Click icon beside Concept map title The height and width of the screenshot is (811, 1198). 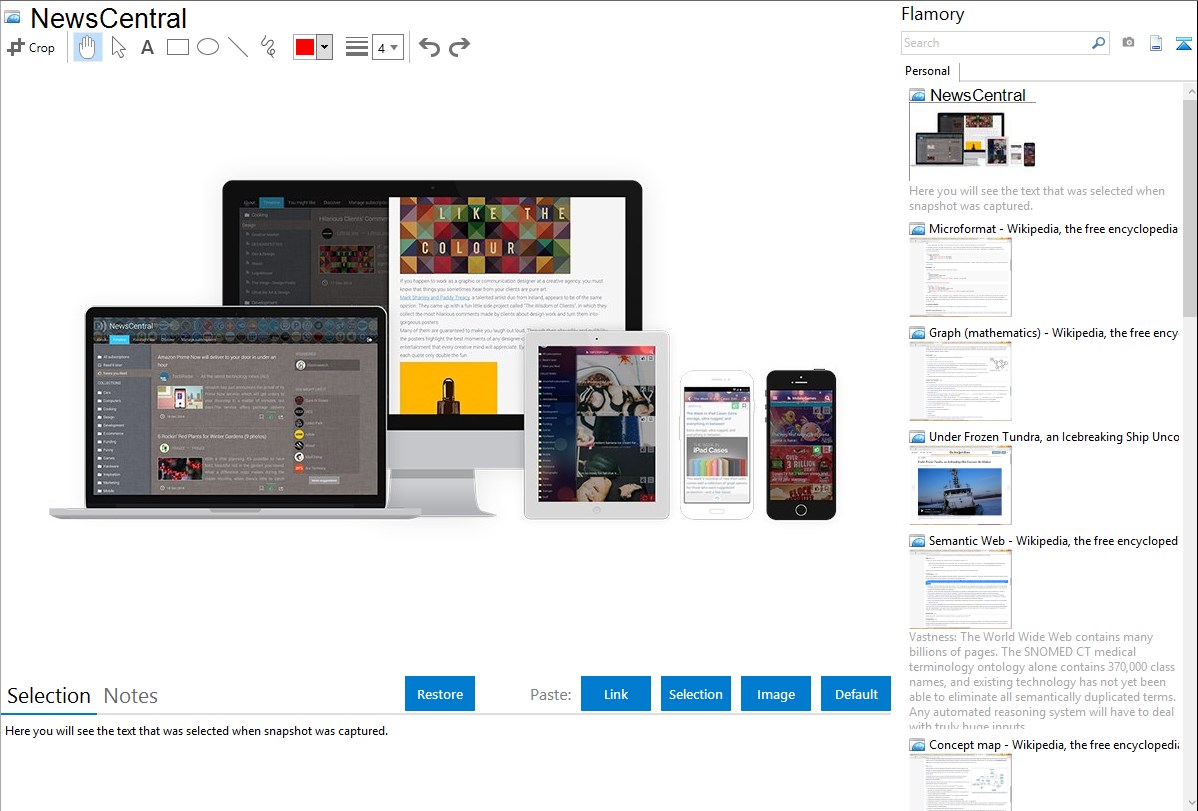pos(917,744)
